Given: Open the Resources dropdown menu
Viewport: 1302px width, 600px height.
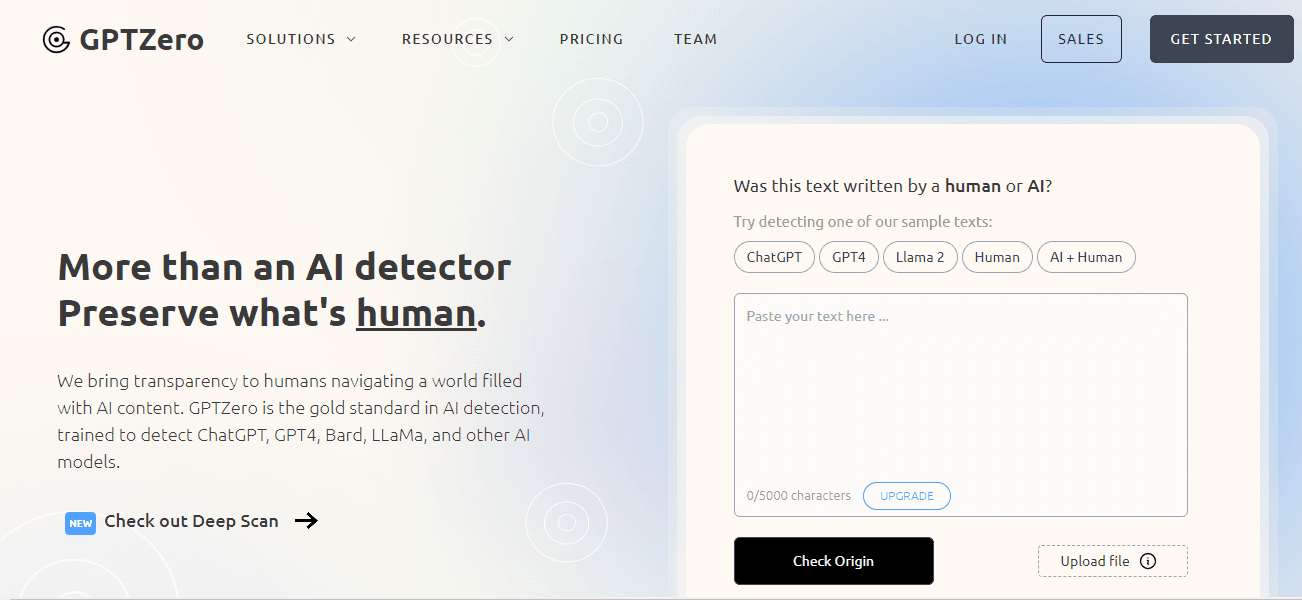Looking at the screenshot, I should (x=457, y=39).
